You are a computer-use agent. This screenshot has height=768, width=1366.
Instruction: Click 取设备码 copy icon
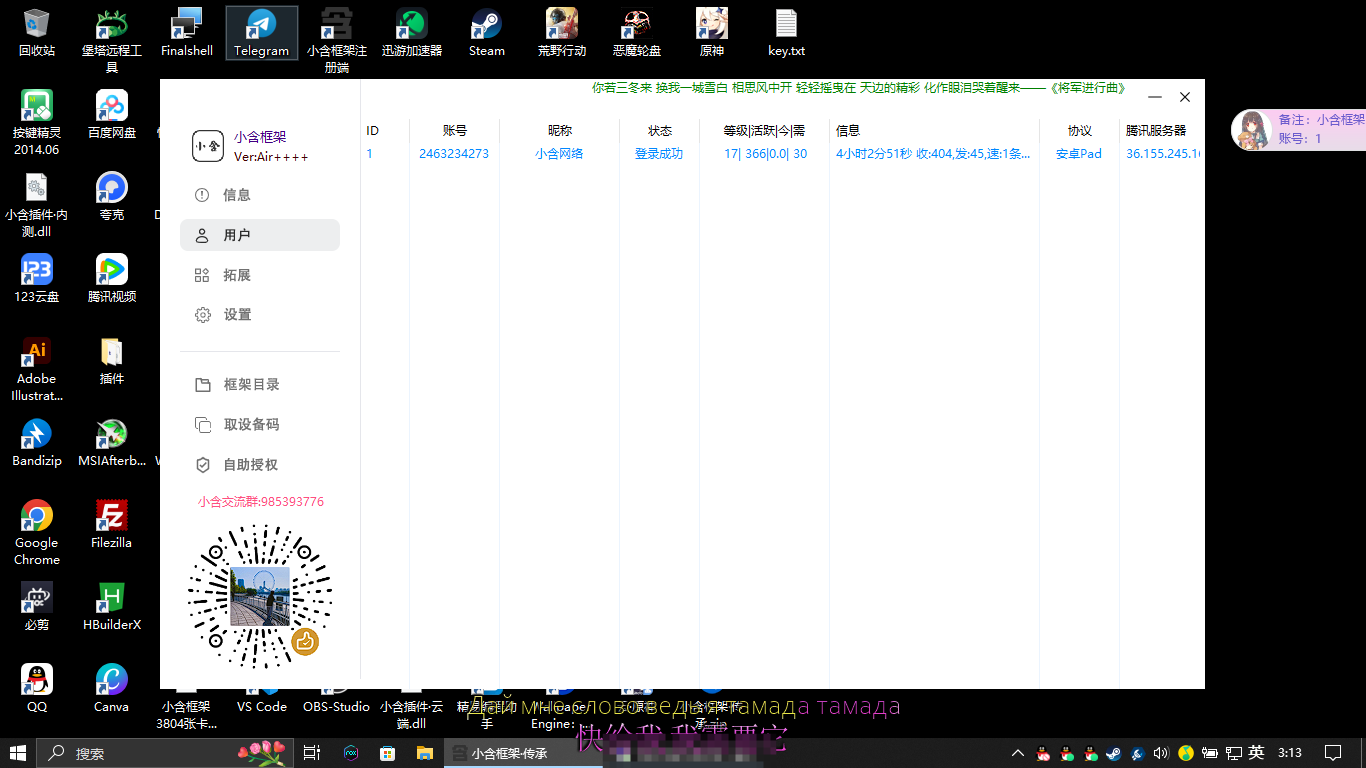[x=203, y=425]
